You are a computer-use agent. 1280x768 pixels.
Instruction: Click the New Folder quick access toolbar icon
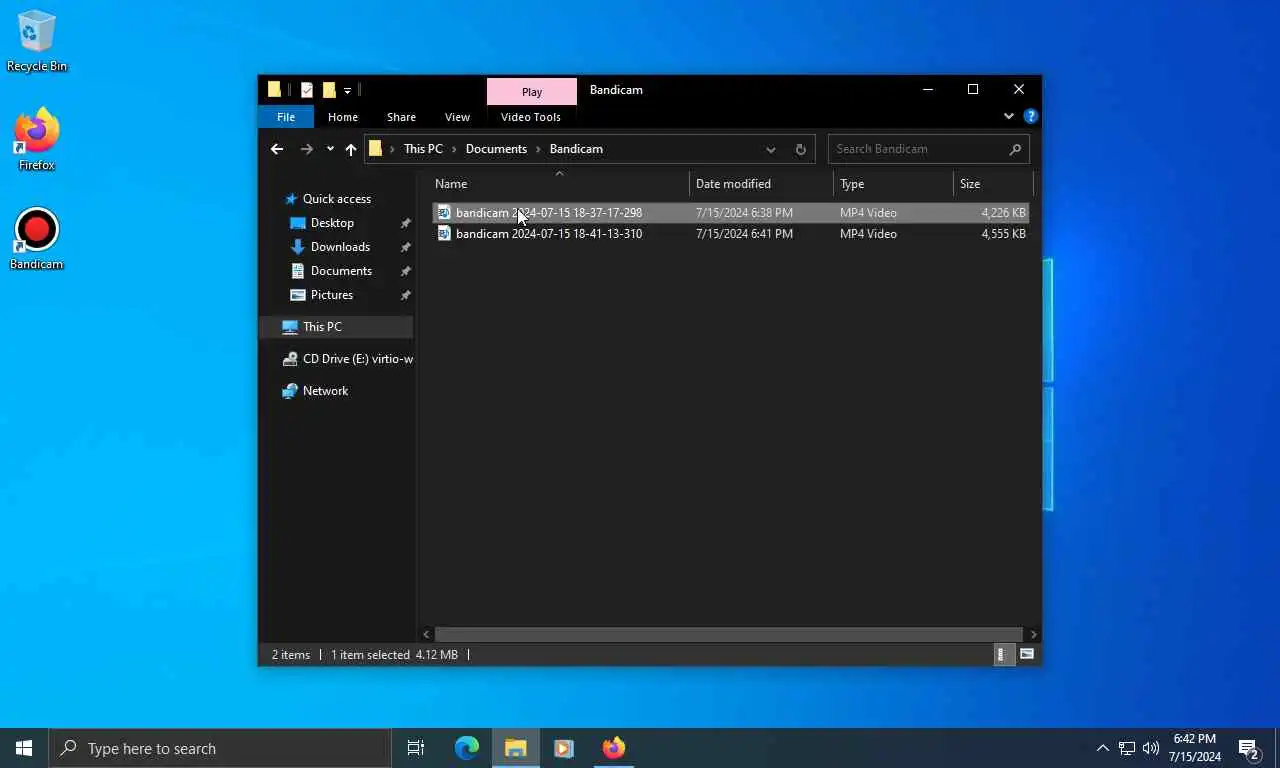pyautogui.click(x=329, y=90)
